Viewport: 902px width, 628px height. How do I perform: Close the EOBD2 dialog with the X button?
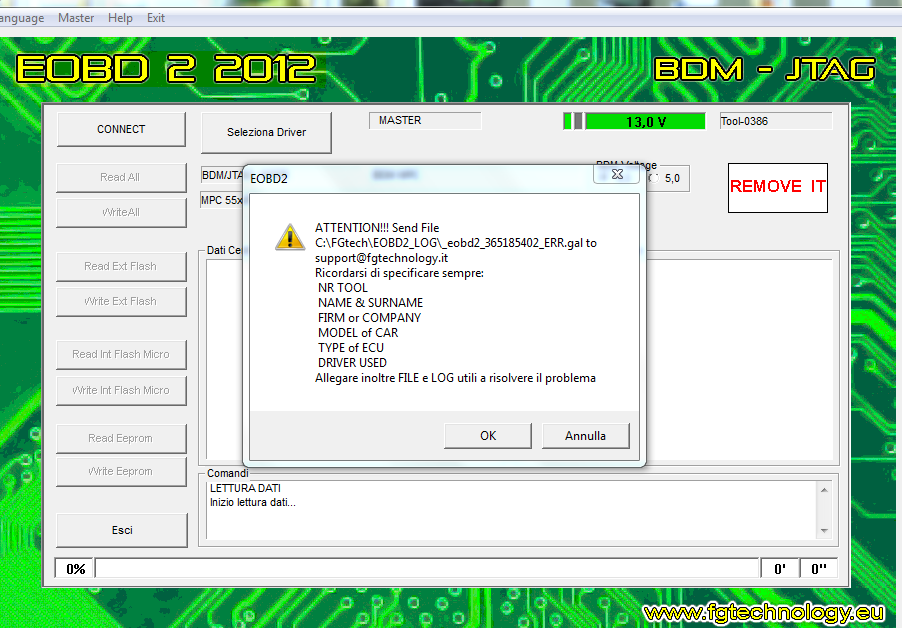[x=617, y=174]
